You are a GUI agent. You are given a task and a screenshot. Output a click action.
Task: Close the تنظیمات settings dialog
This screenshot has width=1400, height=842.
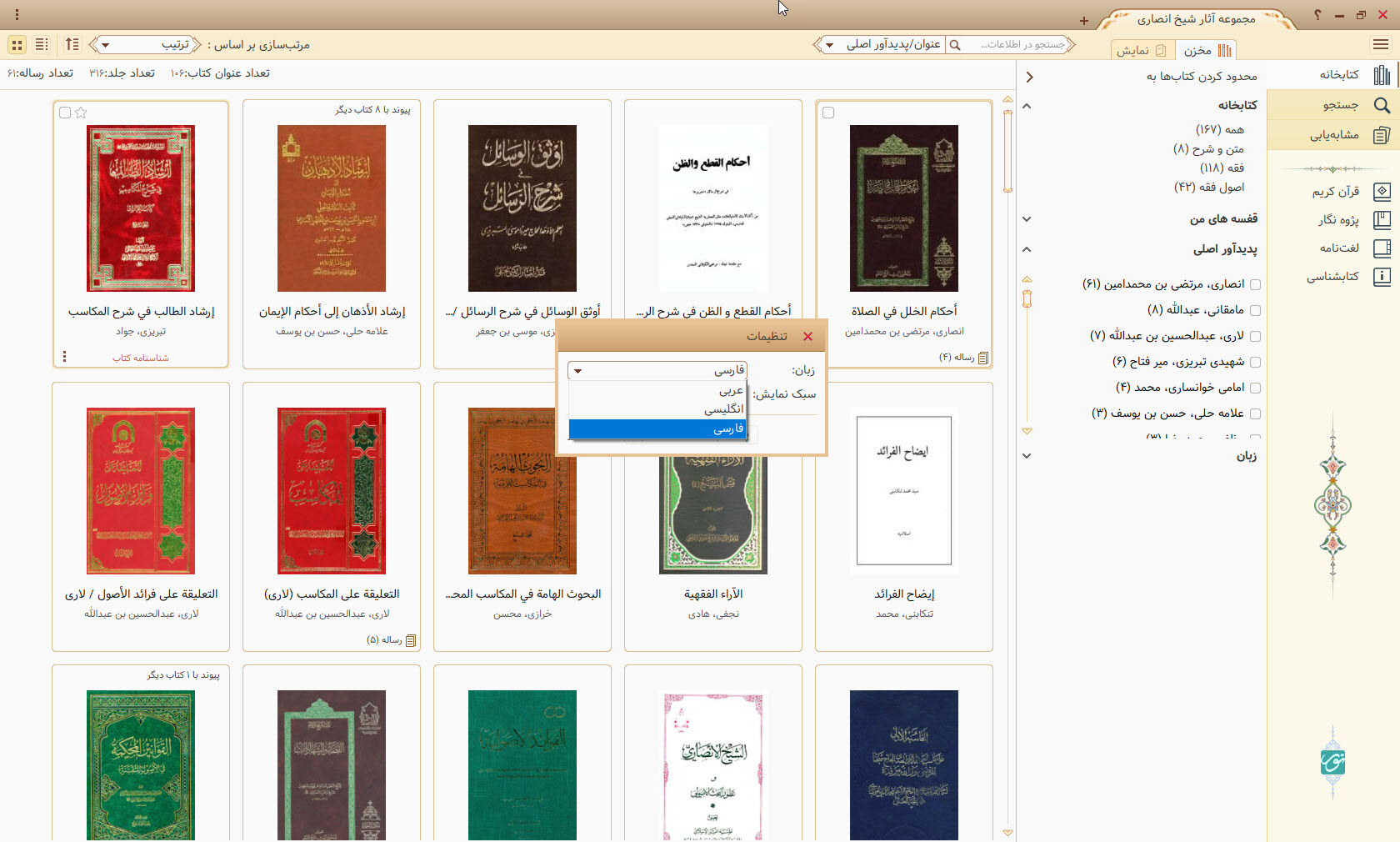[x=807, y=337]
